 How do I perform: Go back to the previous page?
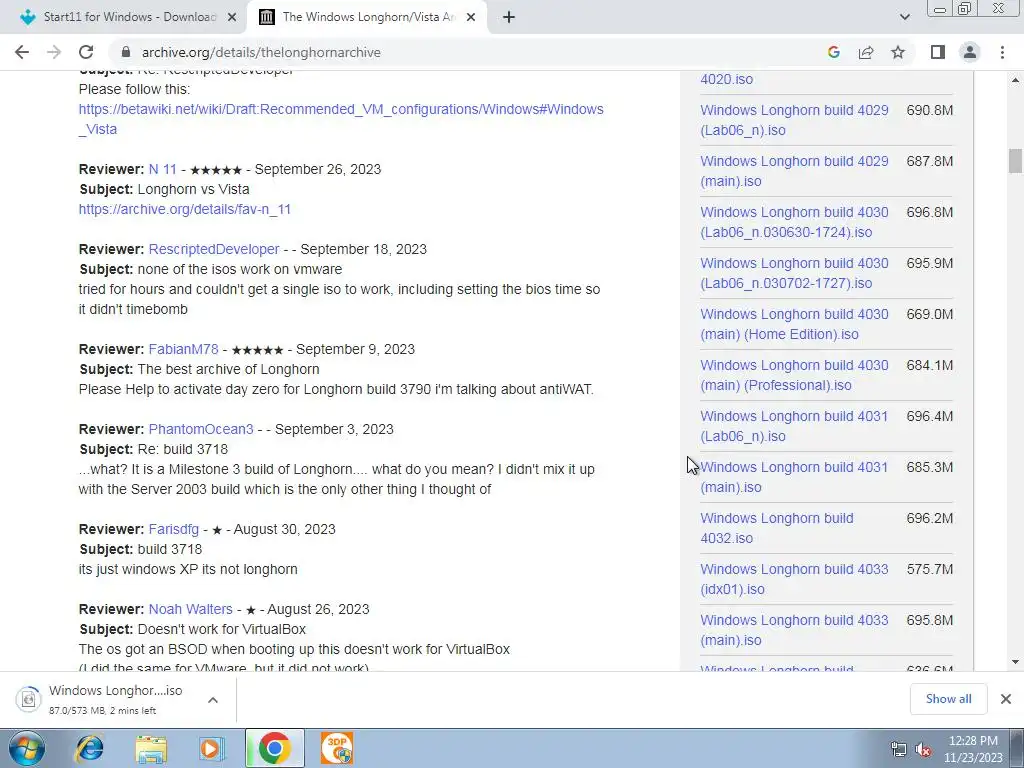[22, 52]
